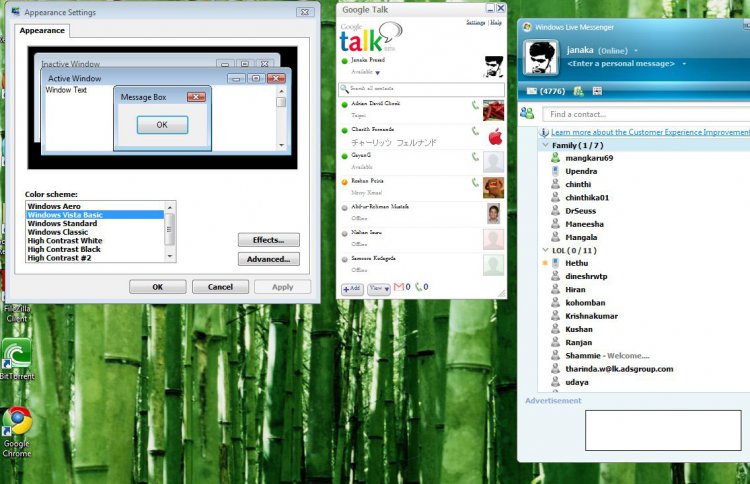
Task: Open Messenger email inbox showing (4776)
Action: [546, 91]
